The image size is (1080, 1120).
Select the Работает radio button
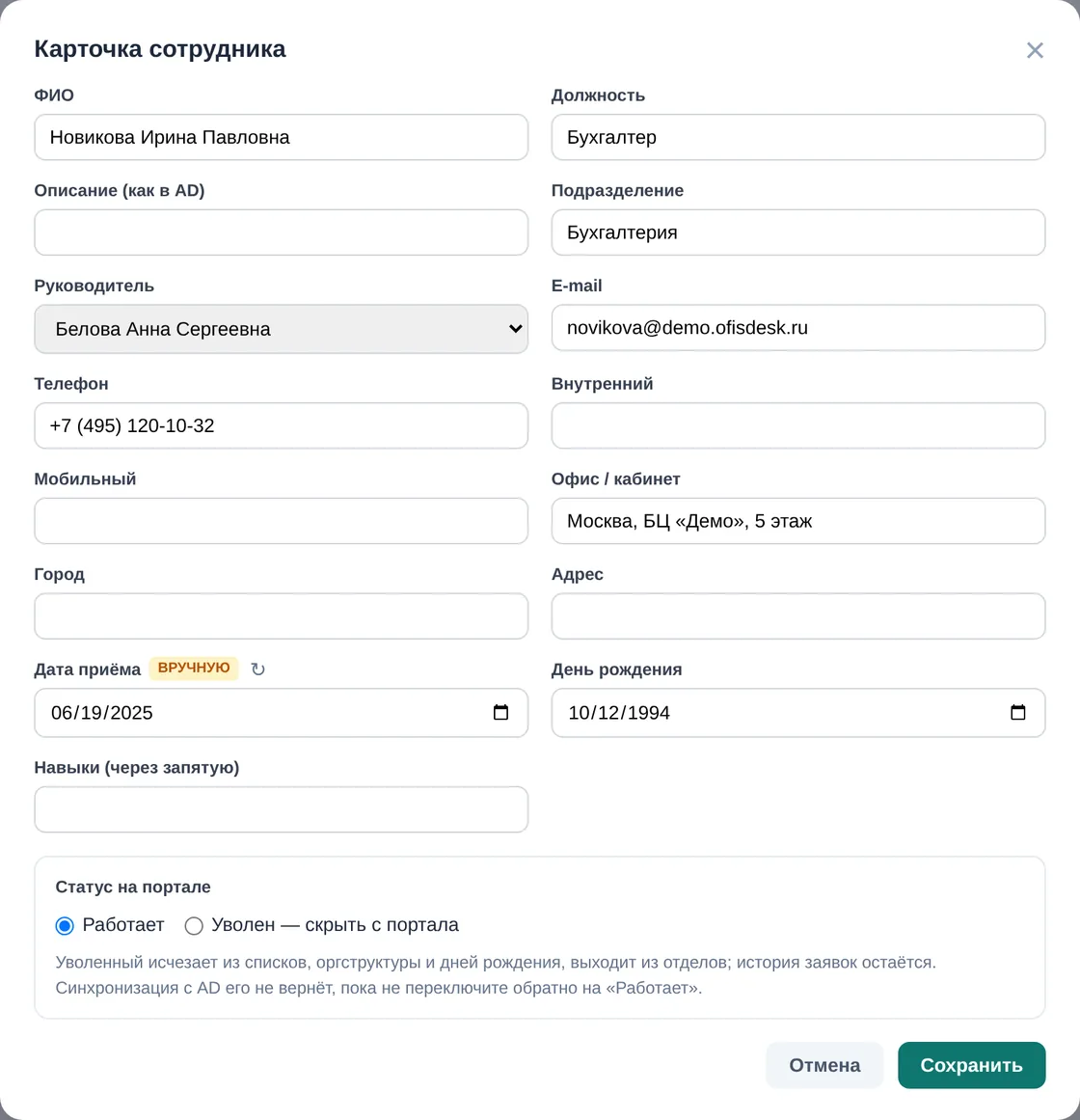(x=65, y=926)
